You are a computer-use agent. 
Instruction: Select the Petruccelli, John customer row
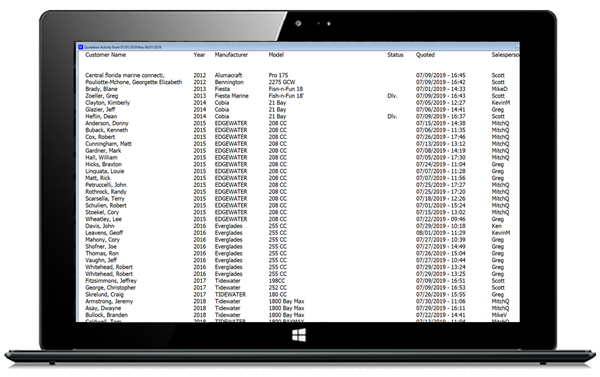click(x=298, y=185)
